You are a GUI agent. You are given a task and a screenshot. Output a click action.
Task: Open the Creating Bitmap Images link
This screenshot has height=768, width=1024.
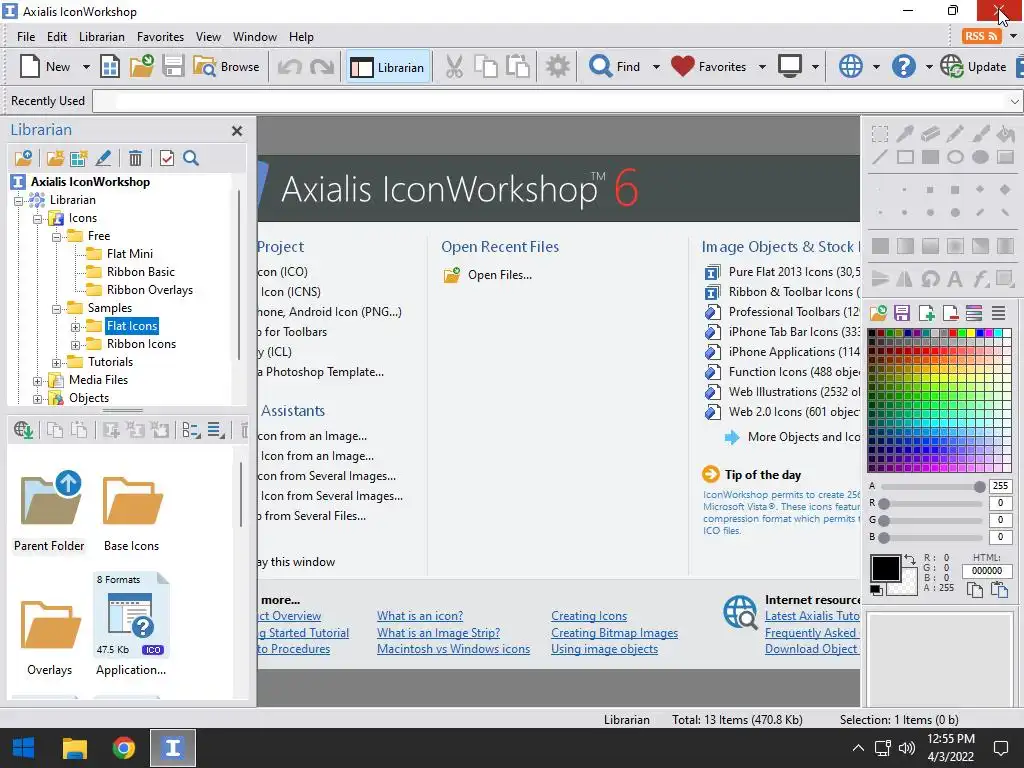[615, 633]
